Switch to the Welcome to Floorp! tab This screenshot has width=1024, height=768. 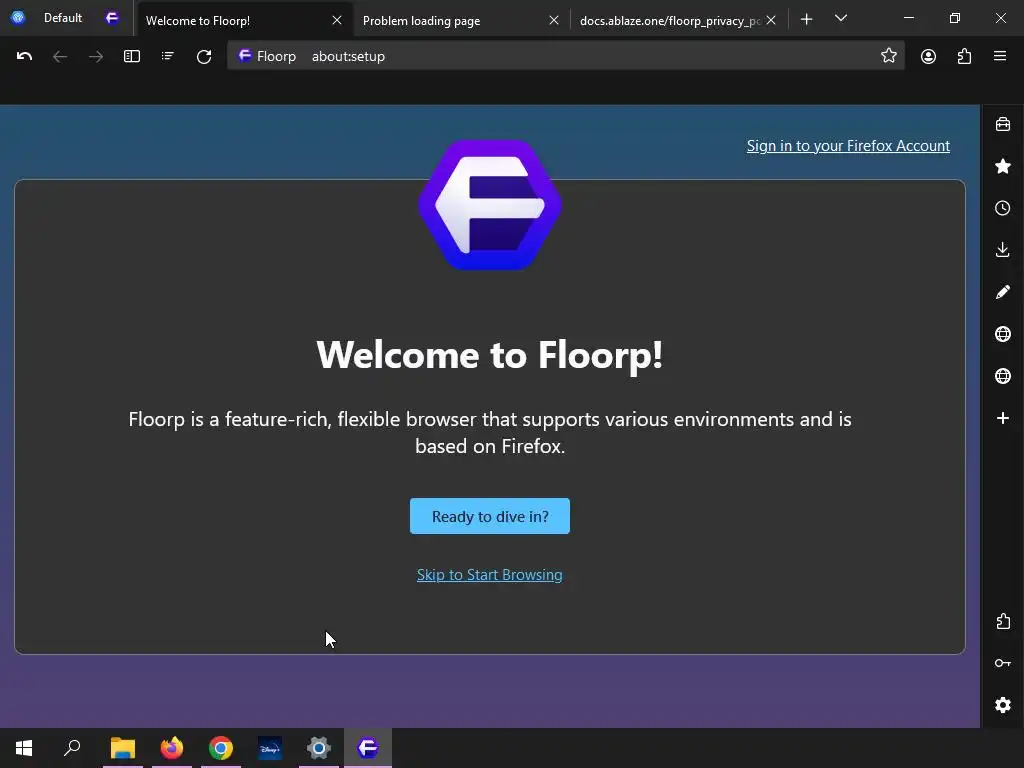click(243, 20)
